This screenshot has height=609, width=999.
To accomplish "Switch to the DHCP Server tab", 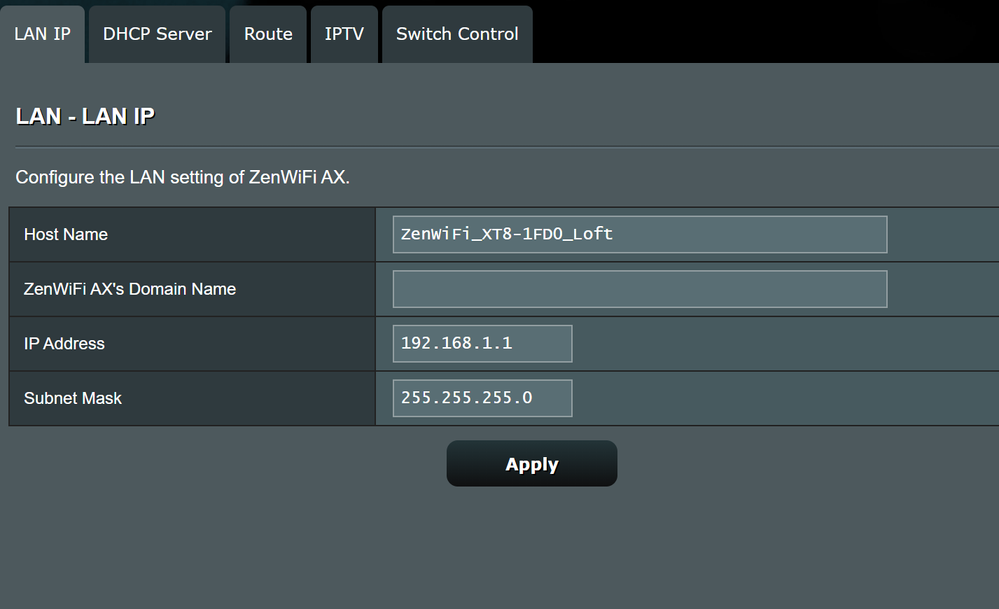I will [157, 34].
